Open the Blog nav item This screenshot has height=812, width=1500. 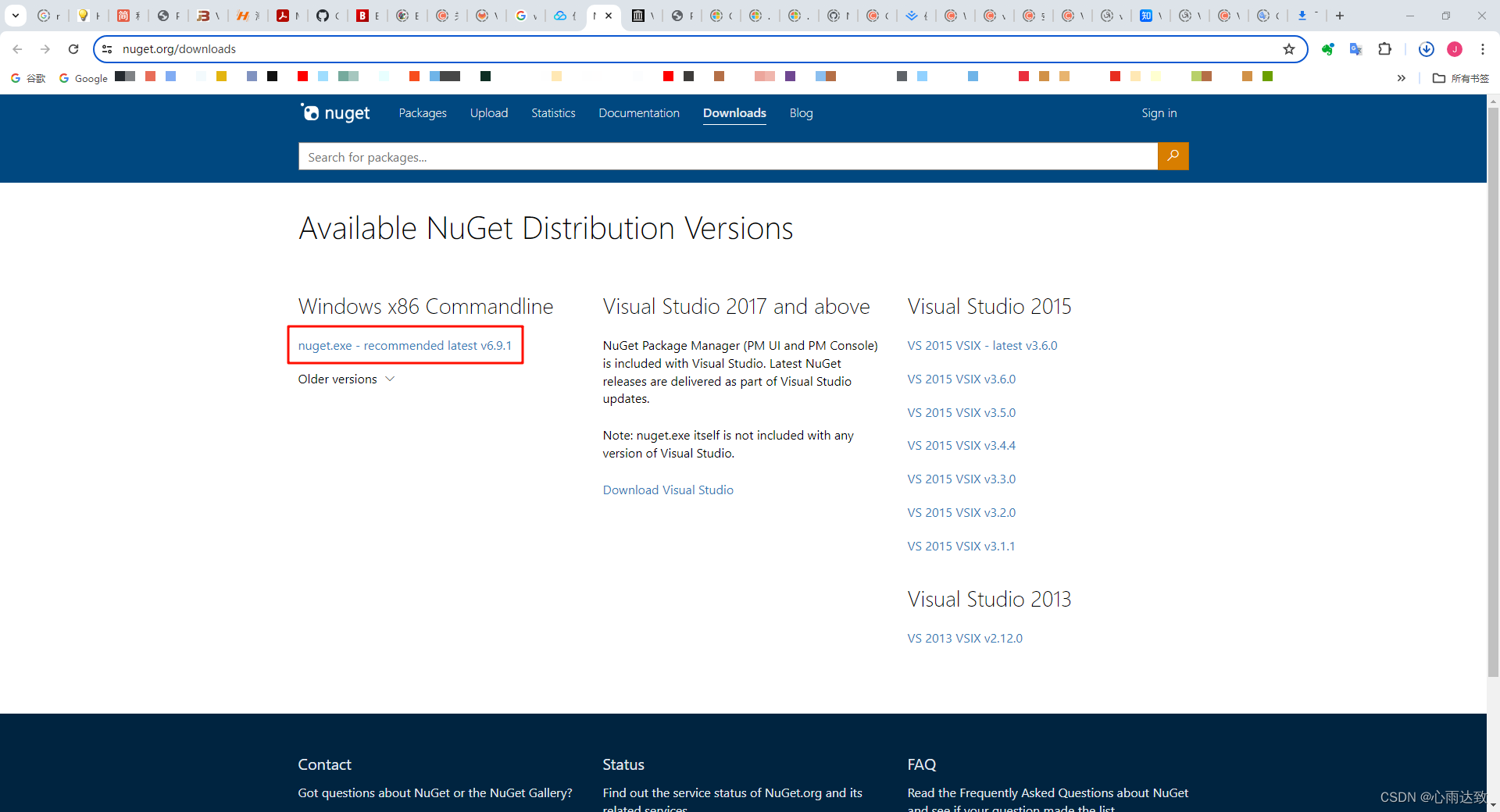click(801, 113)
